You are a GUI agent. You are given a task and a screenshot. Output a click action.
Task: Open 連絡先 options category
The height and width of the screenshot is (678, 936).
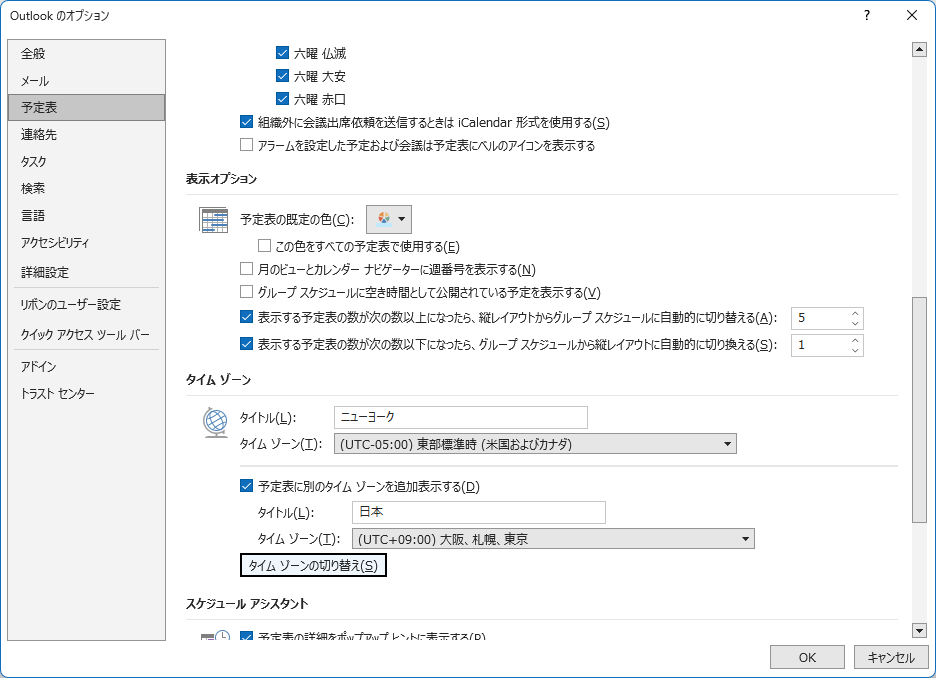tap(87, 134)
